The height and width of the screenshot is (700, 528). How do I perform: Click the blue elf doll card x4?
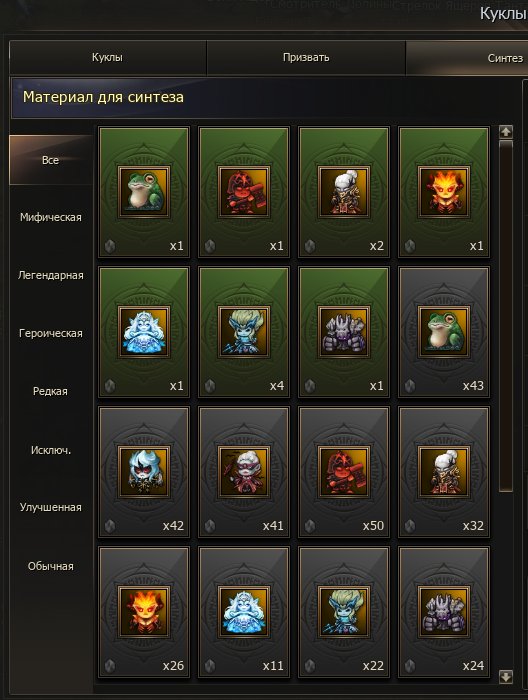pyautogui.click(x=244, y=332)
